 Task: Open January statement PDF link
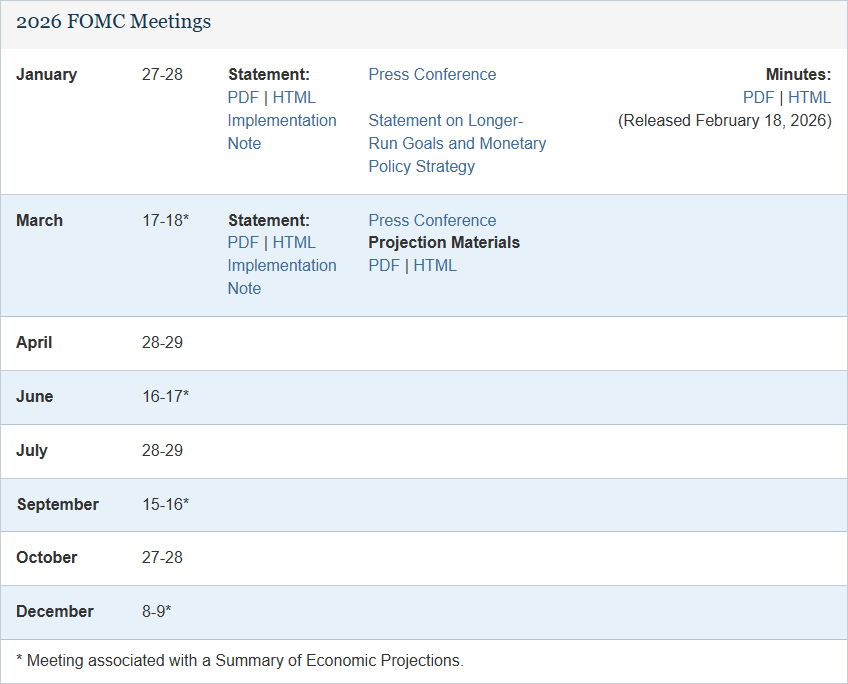point(243,97)
